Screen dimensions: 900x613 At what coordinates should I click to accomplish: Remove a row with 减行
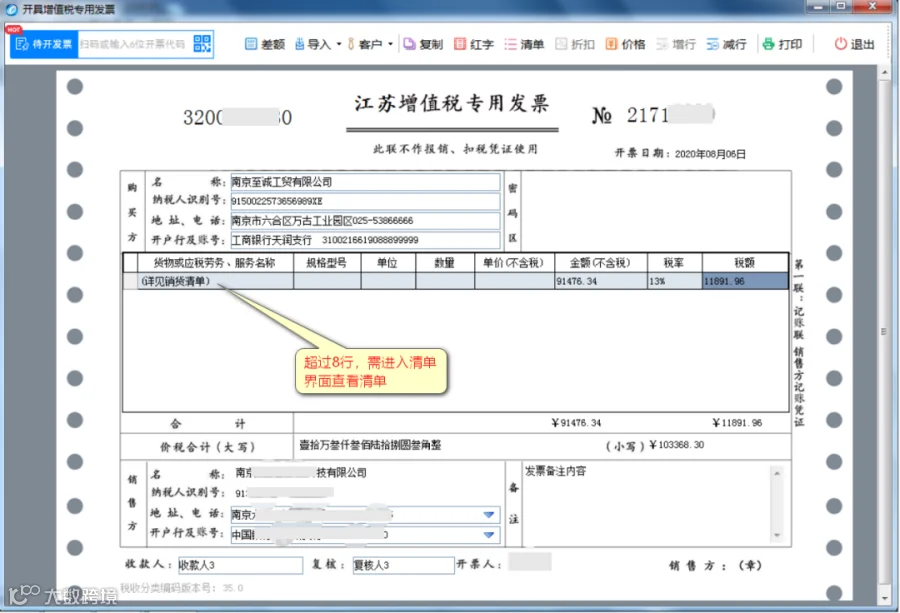tap(726, 44)
